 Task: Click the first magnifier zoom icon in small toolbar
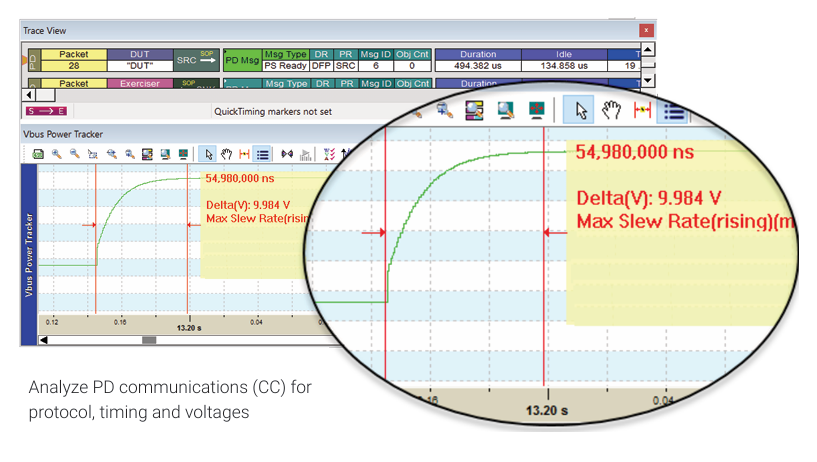point(57,154)
